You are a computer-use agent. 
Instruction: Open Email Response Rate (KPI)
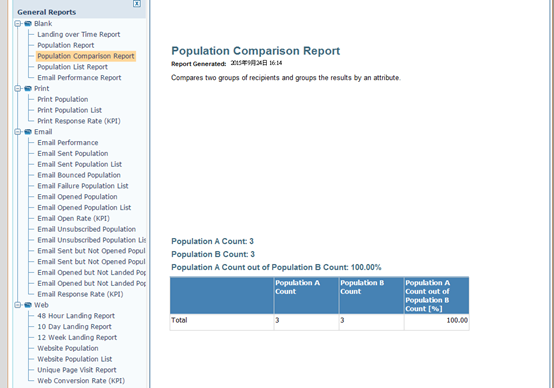[x=80, y=294]
